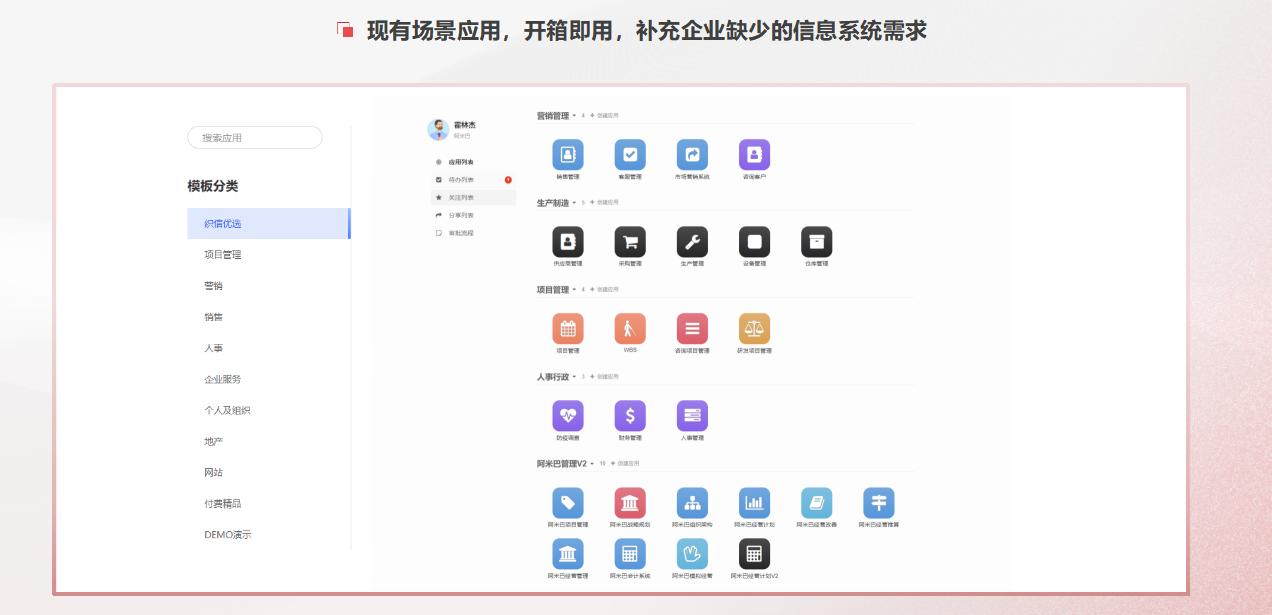Select the 生产管理 wrench icon

(692, 243)
